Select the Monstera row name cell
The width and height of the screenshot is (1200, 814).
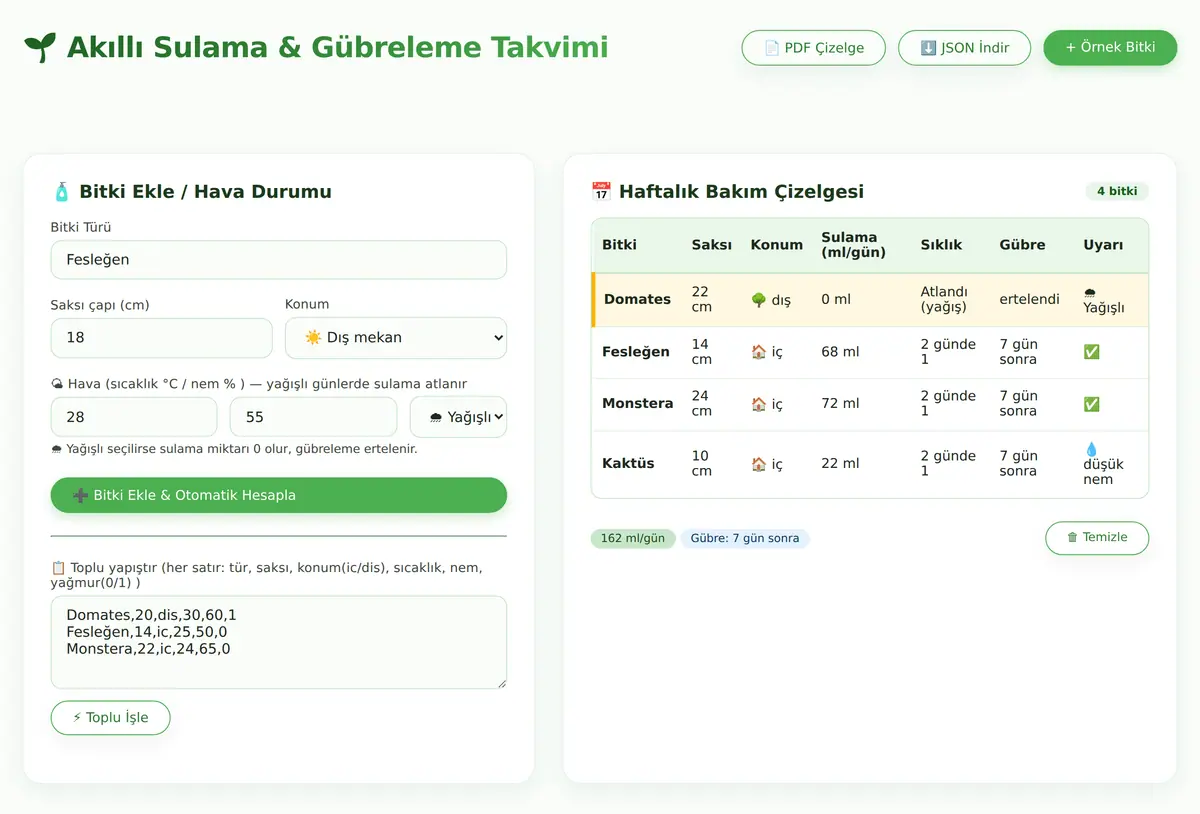637,404
